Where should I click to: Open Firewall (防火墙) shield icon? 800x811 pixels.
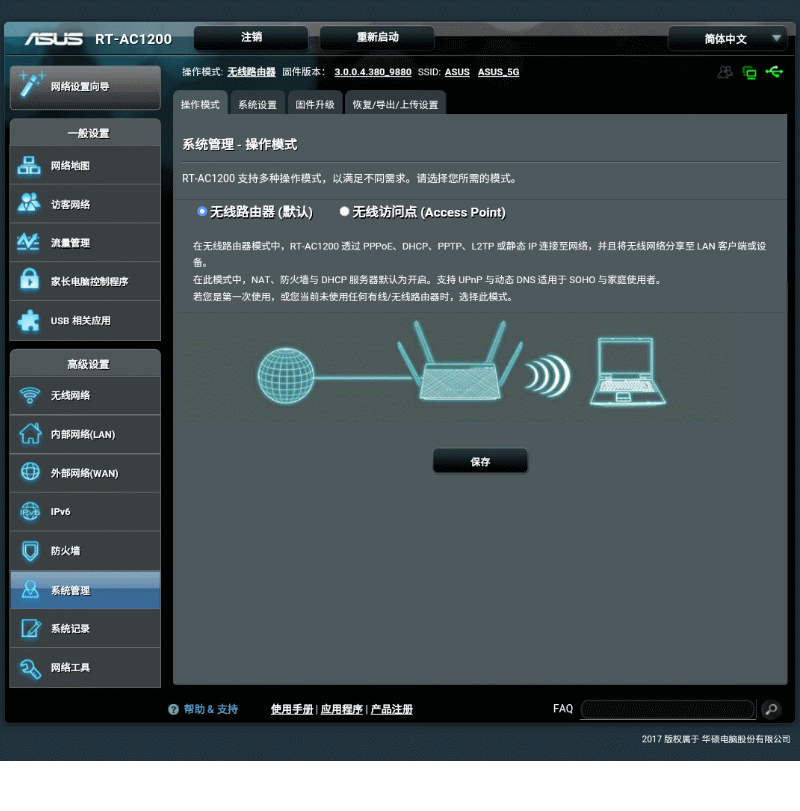(x=31, y=551)
